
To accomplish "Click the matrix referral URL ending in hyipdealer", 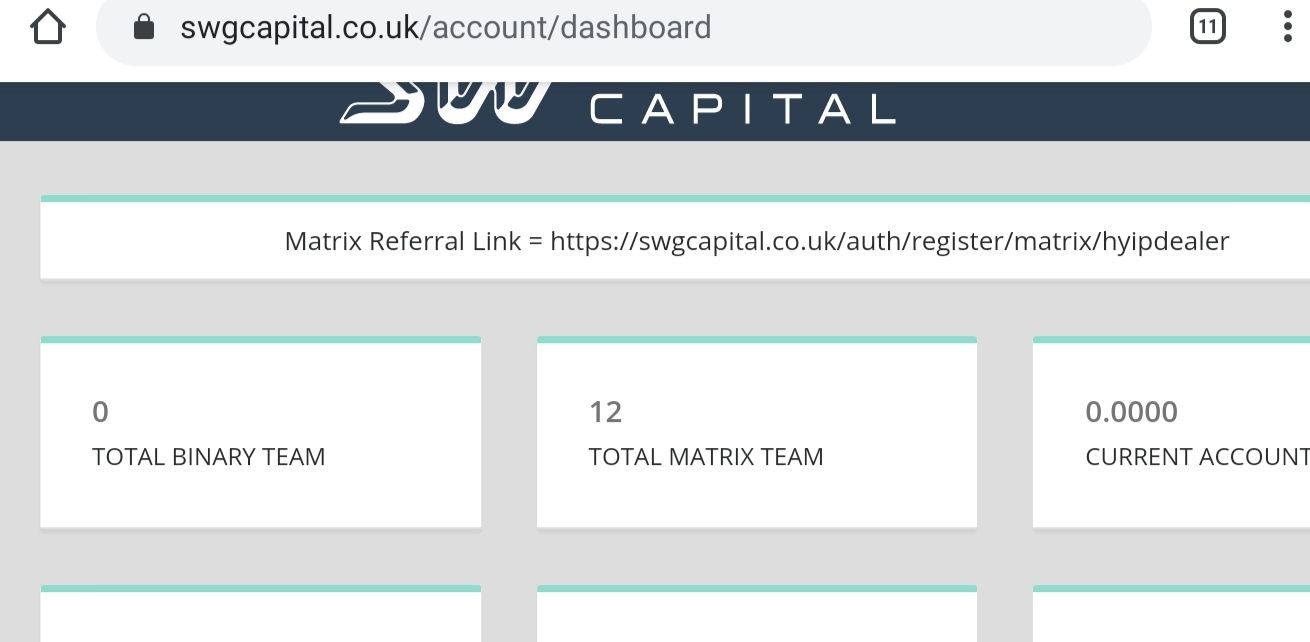I will [x=889, y=241].
